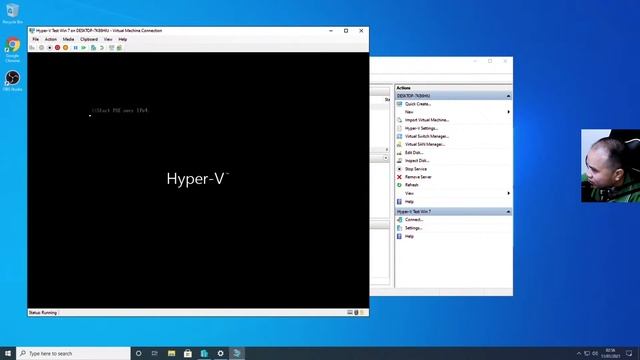Open Settings gear on taskbar

click(x=220, y=353)
